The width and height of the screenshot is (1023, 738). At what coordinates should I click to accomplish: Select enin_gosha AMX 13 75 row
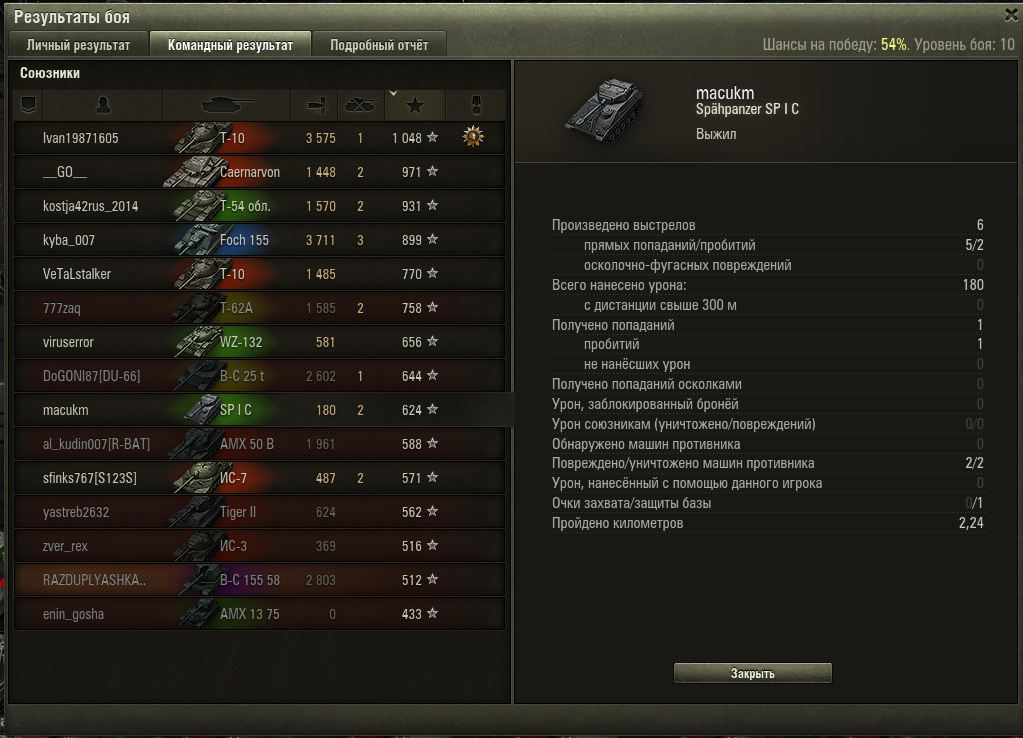point(259,614)
